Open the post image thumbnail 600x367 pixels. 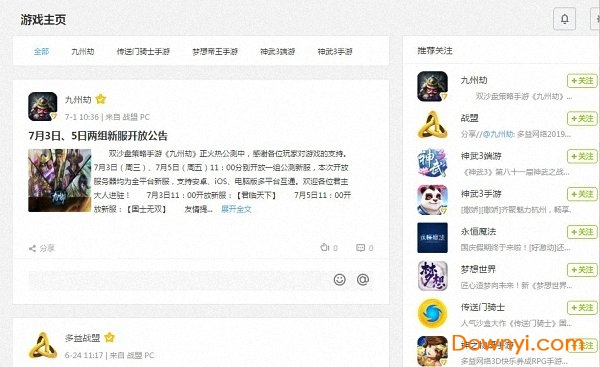pos(60,180)
